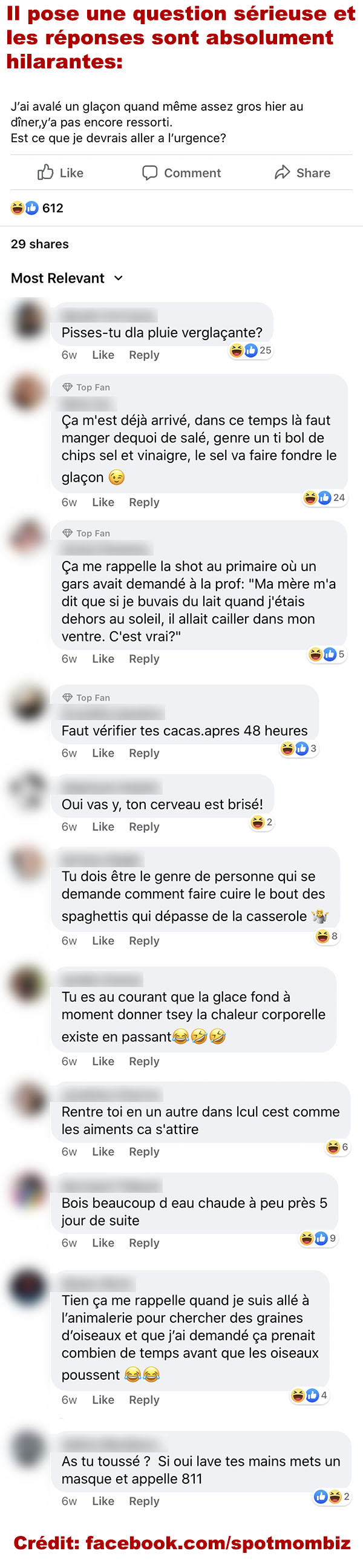Click the thumbs-up Like icon under post
The width and height of the screenshot is (363, 1568).
point(45,172)
